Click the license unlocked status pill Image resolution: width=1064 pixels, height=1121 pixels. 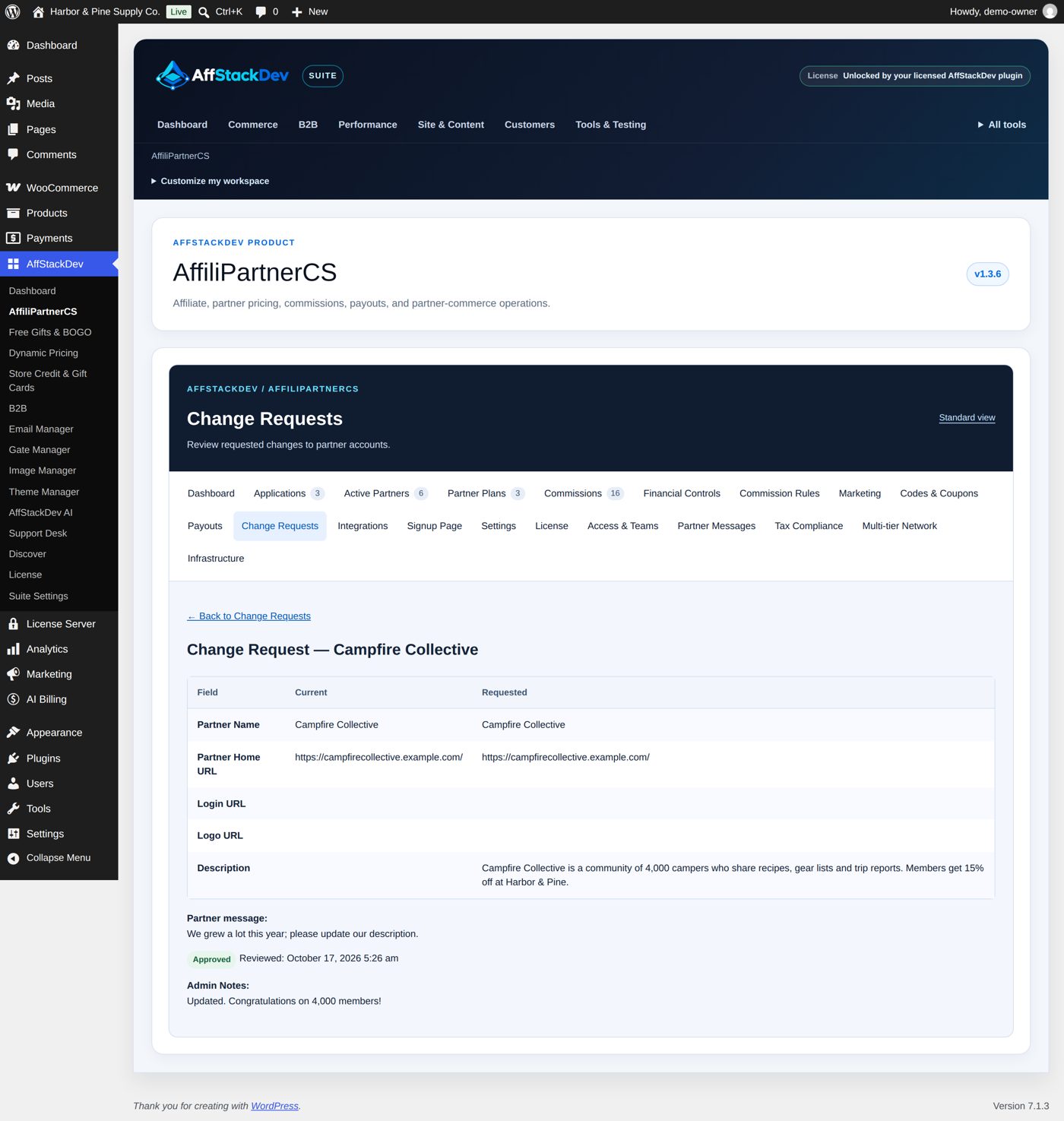pos(914,76)
